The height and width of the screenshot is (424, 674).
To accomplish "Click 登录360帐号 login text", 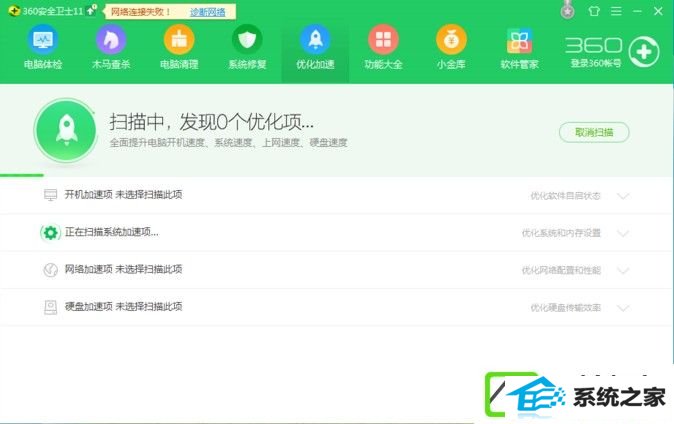I will [595, 63].
